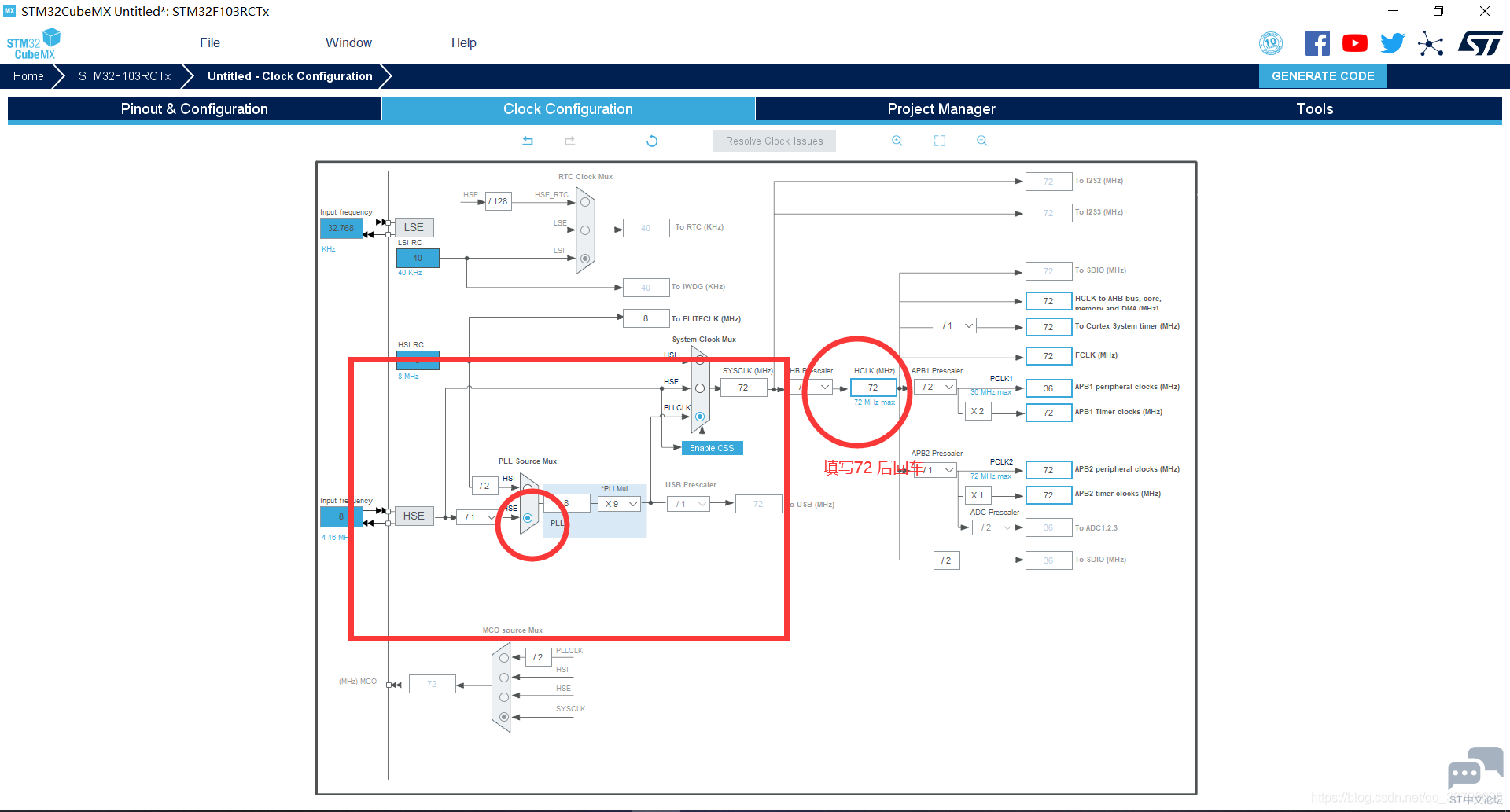The height and width of the screenshot is (812, 1510).
Task: Click the FCLK (MHz) value box
Action: pos(1048,356)
